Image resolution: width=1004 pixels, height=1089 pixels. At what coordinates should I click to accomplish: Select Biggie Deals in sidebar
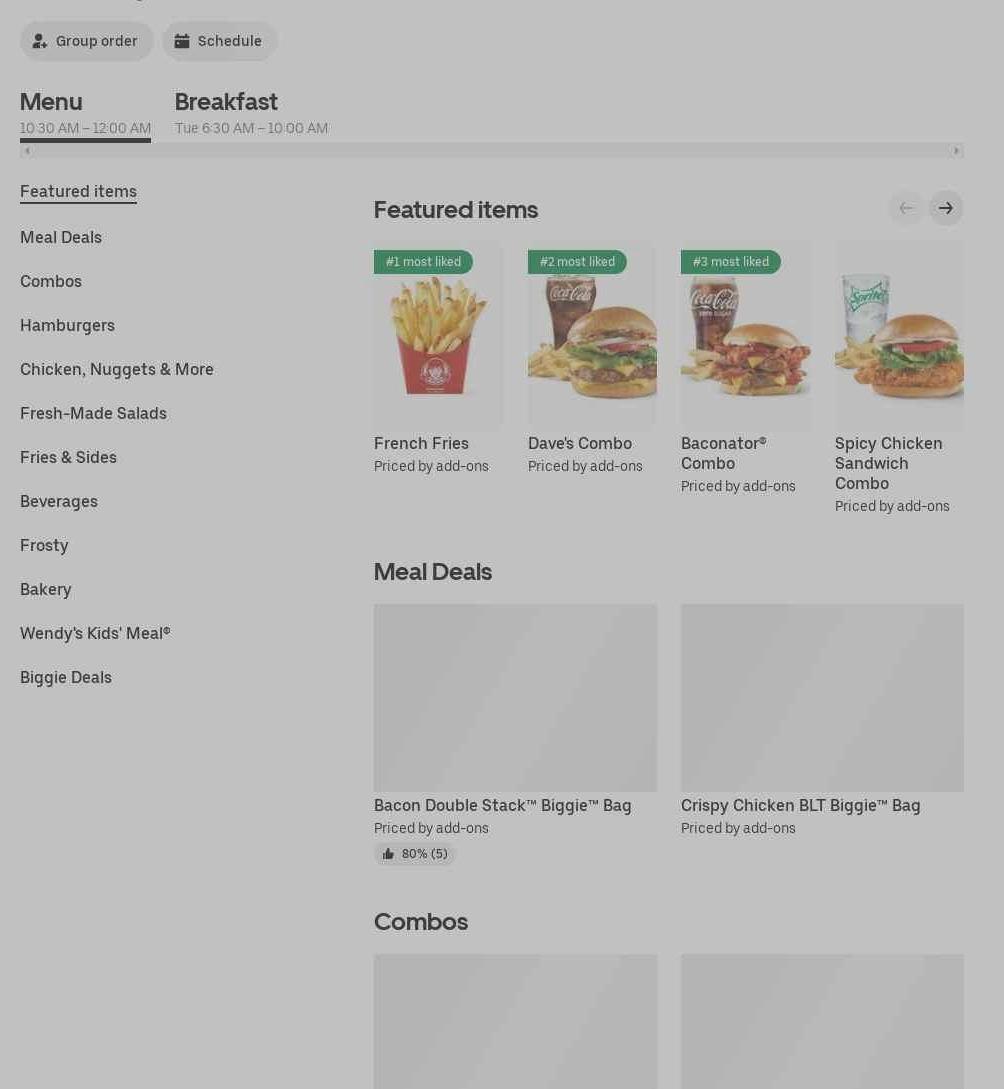pyautogui.click(x=66, y=677)
